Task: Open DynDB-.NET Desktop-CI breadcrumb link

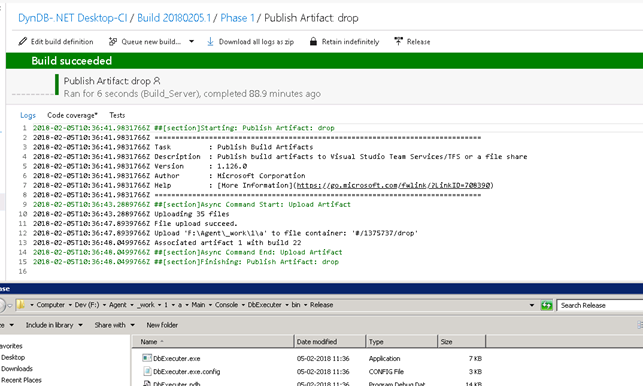Action: pos(73,18)
